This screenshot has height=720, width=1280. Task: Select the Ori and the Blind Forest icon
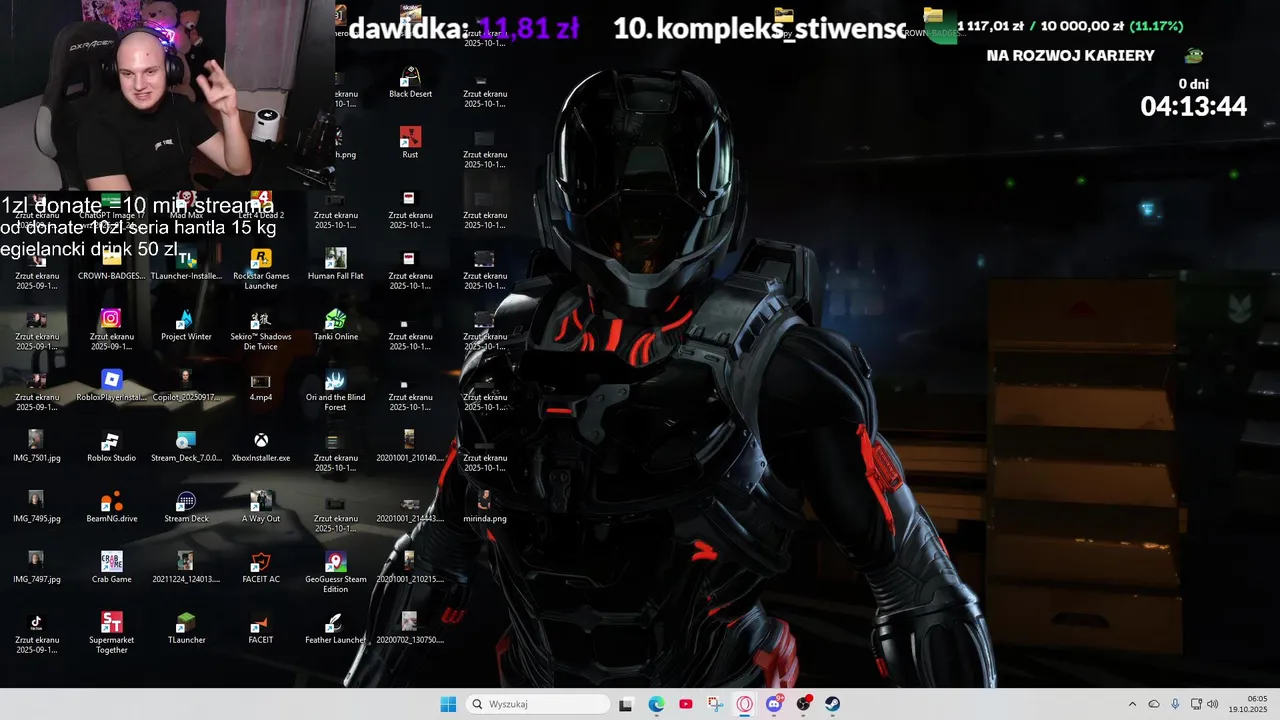[x=336, y=391]
